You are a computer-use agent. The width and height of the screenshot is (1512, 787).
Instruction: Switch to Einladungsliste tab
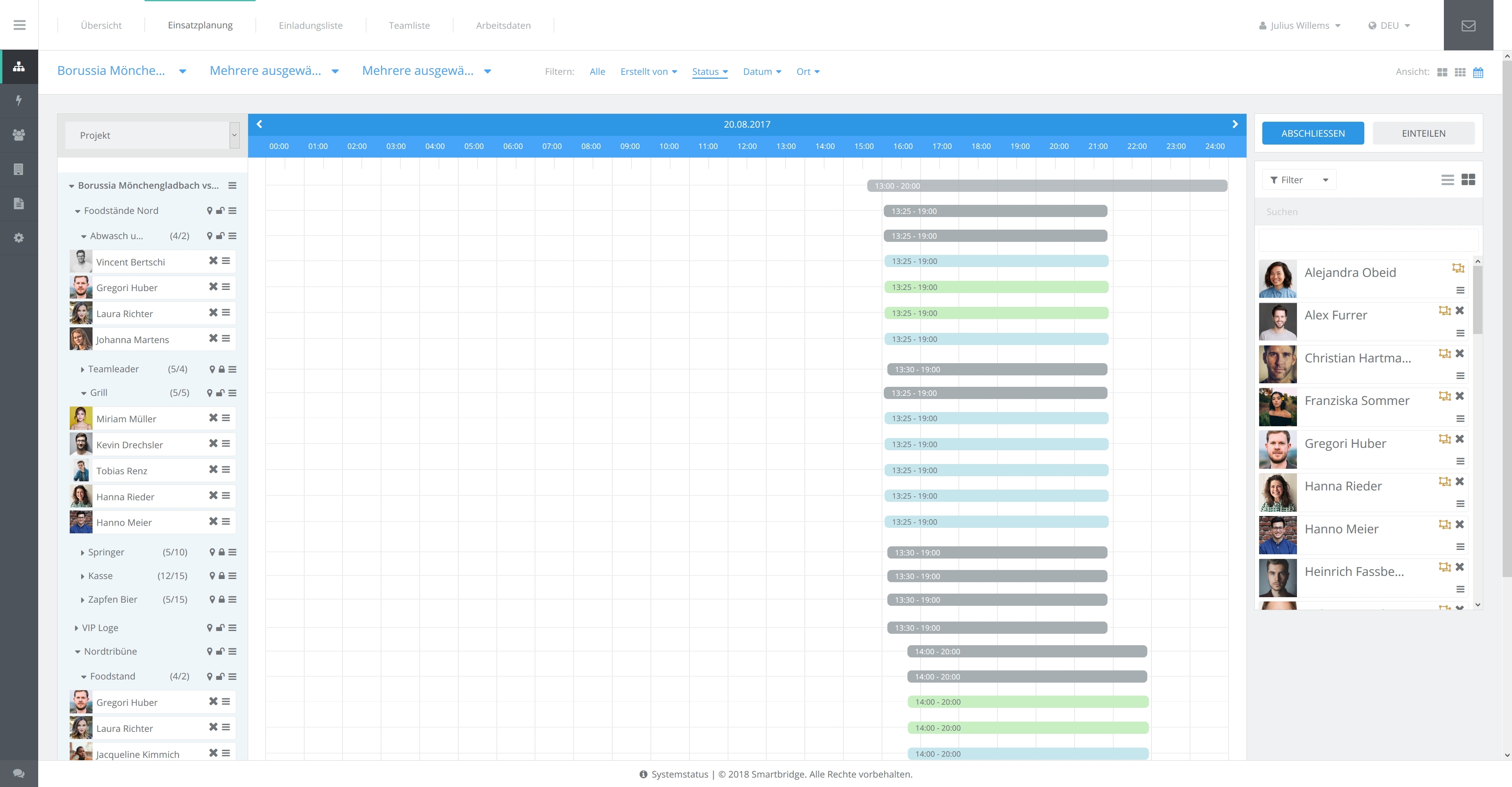coord(310,25)
